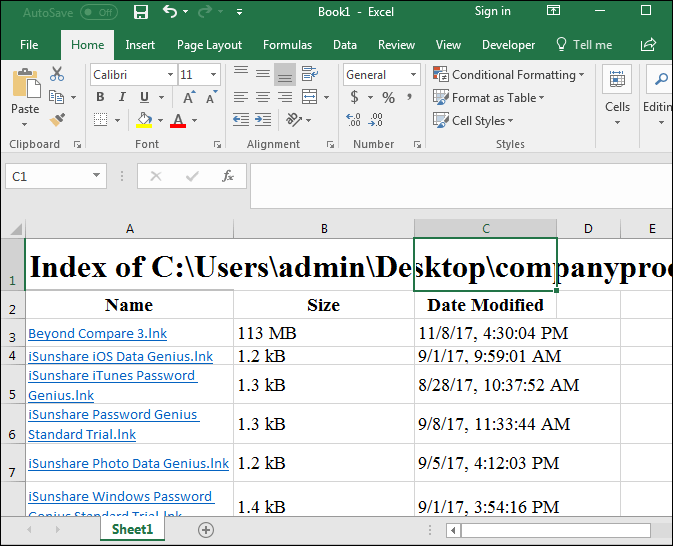The image size is (673, 546).
Task: Toggle Italic formatting
Action: click(x=122, y=97)
